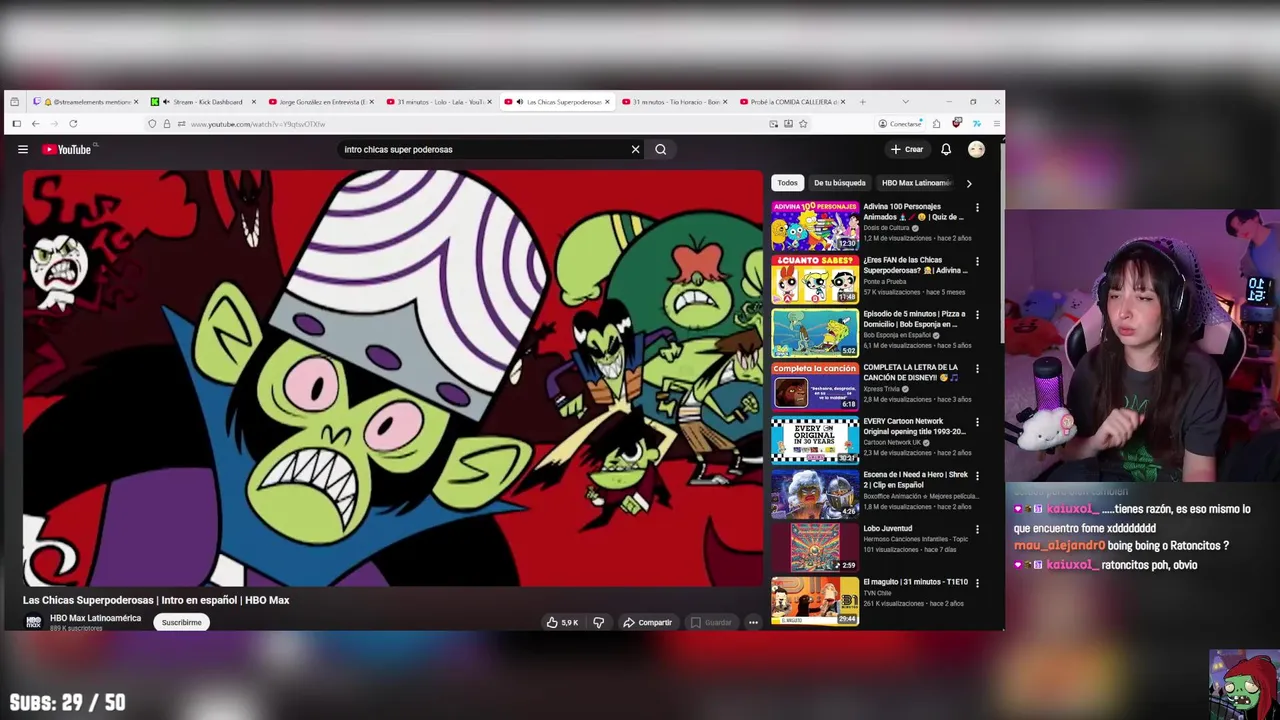Open options for El maguito video
This screenshot has width=1280, height=720.
[x=977, y=583]
